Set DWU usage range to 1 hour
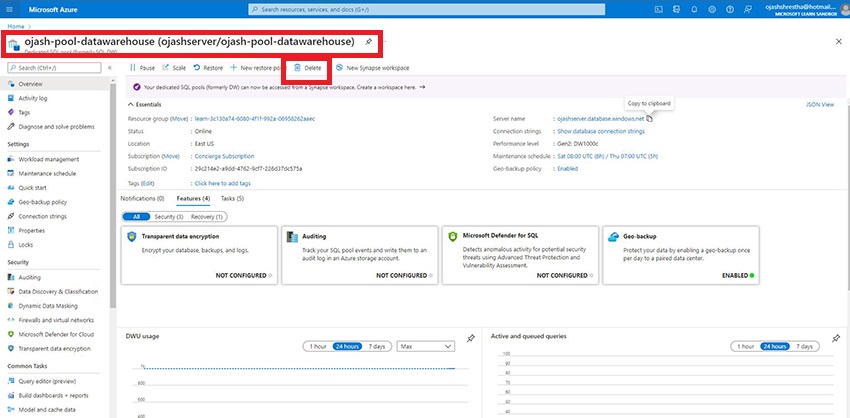 click(x=318, y=346)
